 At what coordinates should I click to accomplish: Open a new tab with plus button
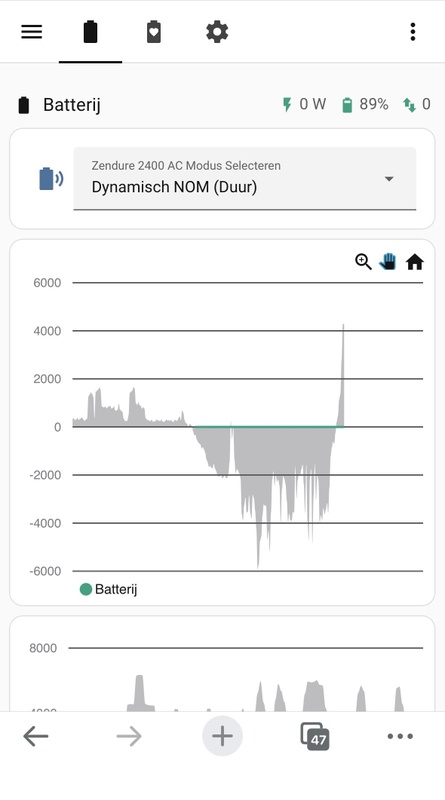(222, 736)
